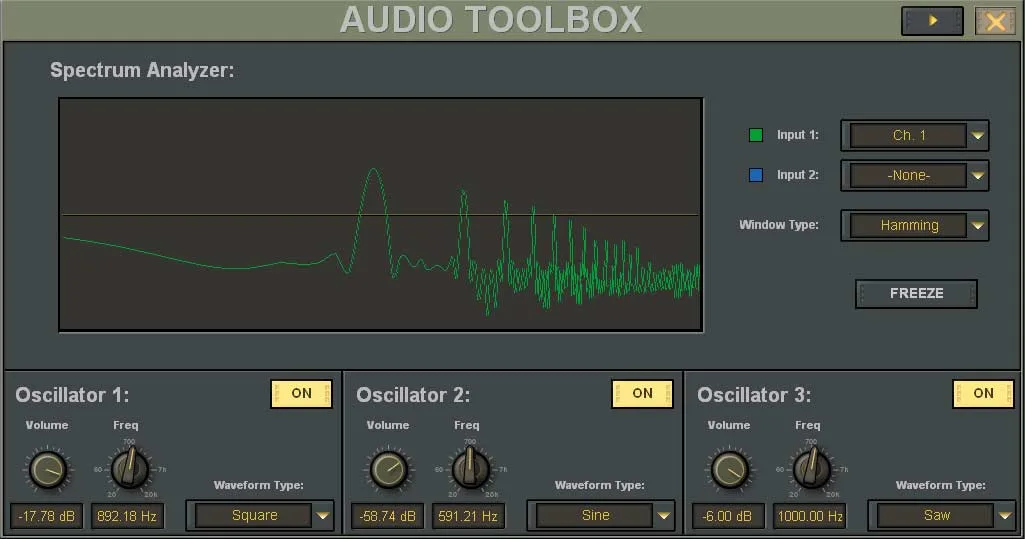Image resolution: width=1025 pixels, height=539 pixels.
Task: Click the -17.78 dB volume value
Action: click(x=46, y=516)
